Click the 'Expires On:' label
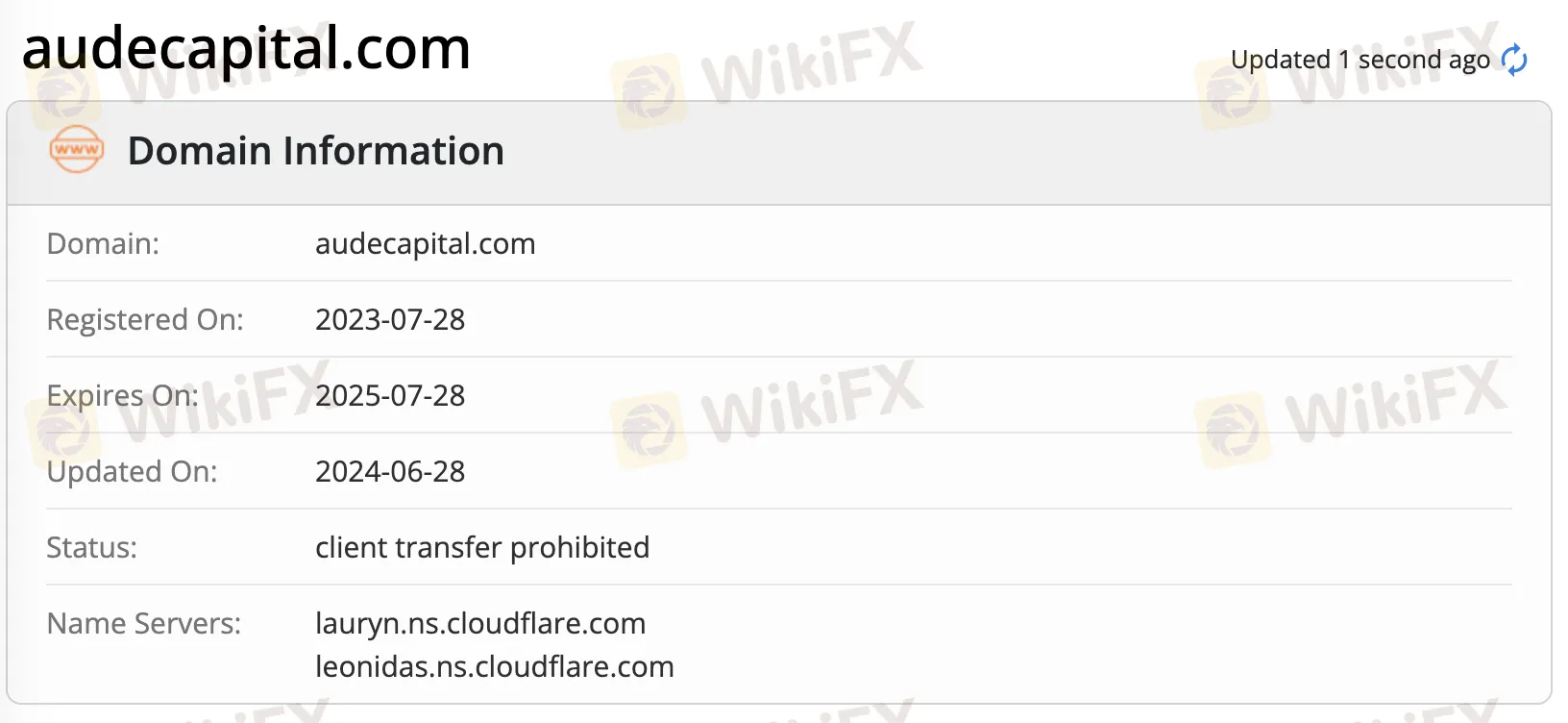 click(122, 396)
